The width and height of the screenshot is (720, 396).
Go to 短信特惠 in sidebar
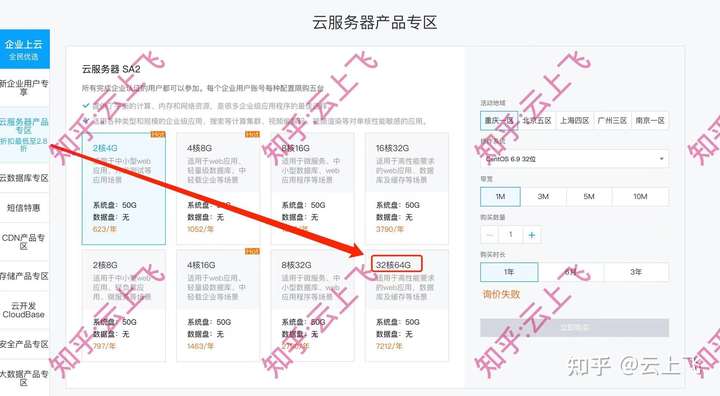24,208
